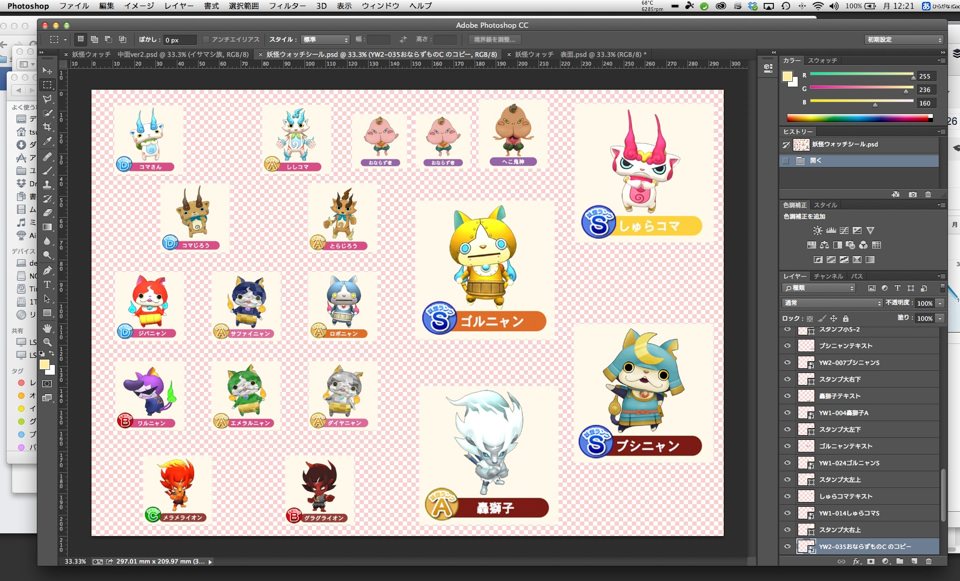
Task: Open the Wi-Fi status menu
Action: point(819,6)
